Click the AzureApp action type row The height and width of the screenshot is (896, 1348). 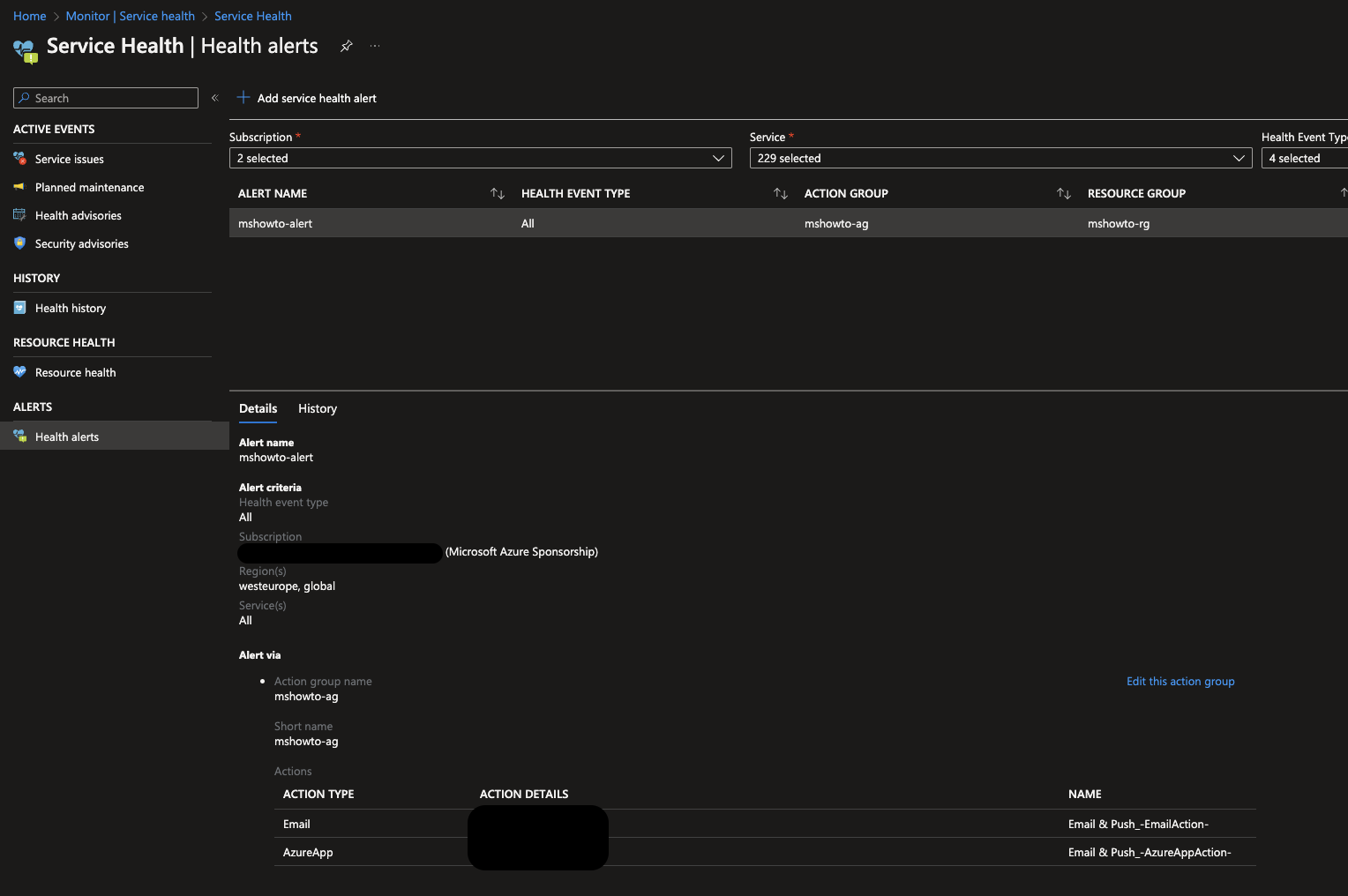765,852
